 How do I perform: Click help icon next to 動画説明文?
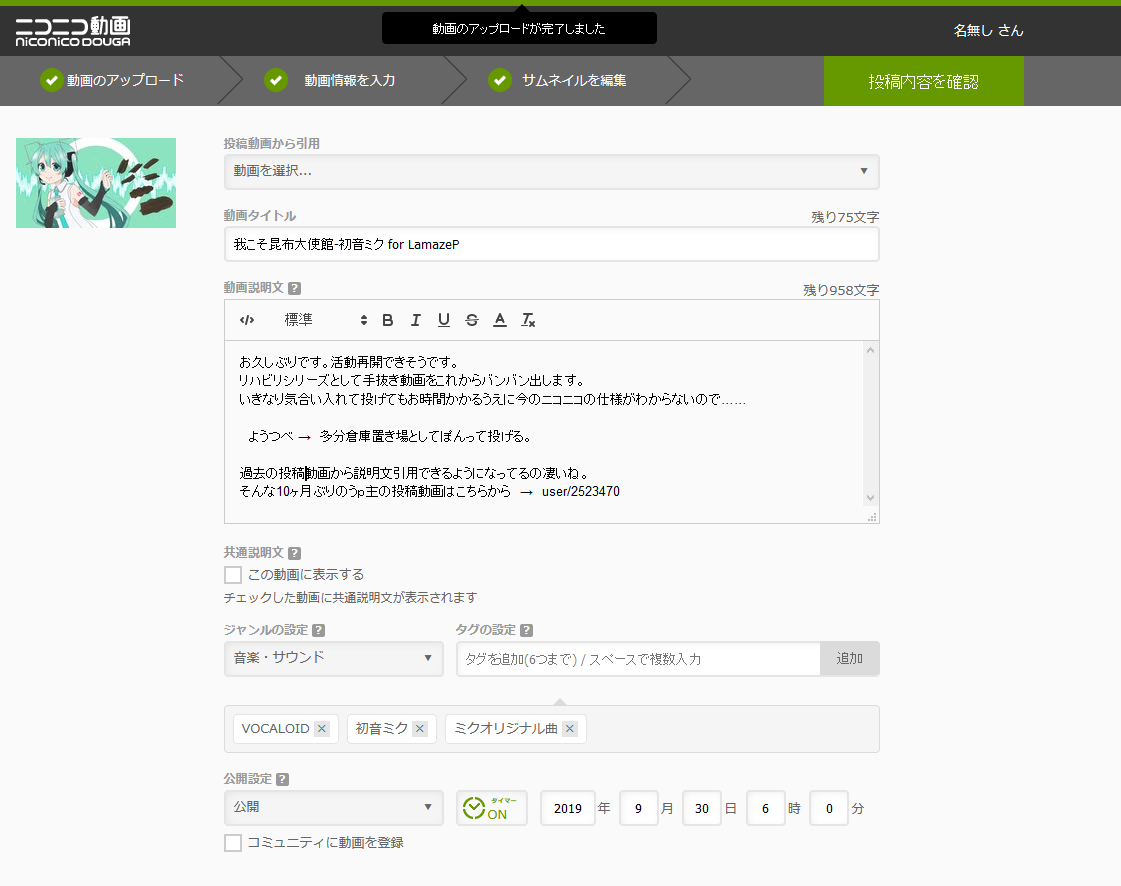[294, 288]
